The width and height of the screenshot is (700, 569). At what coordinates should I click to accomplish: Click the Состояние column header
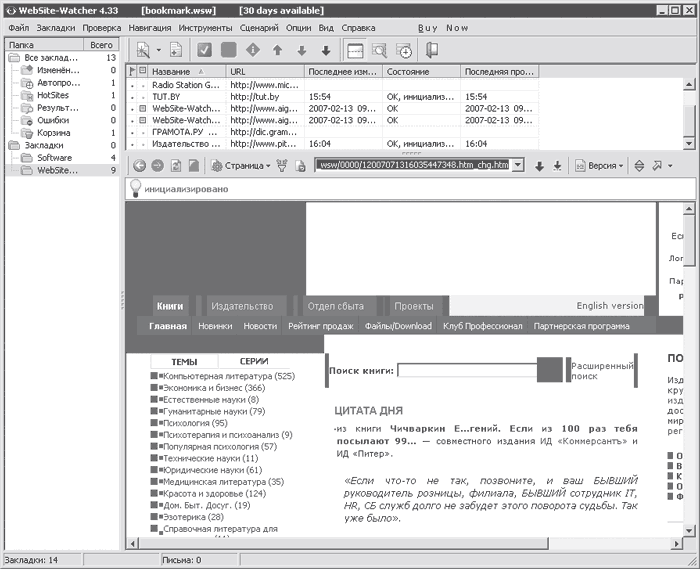(x=421, y=71)
